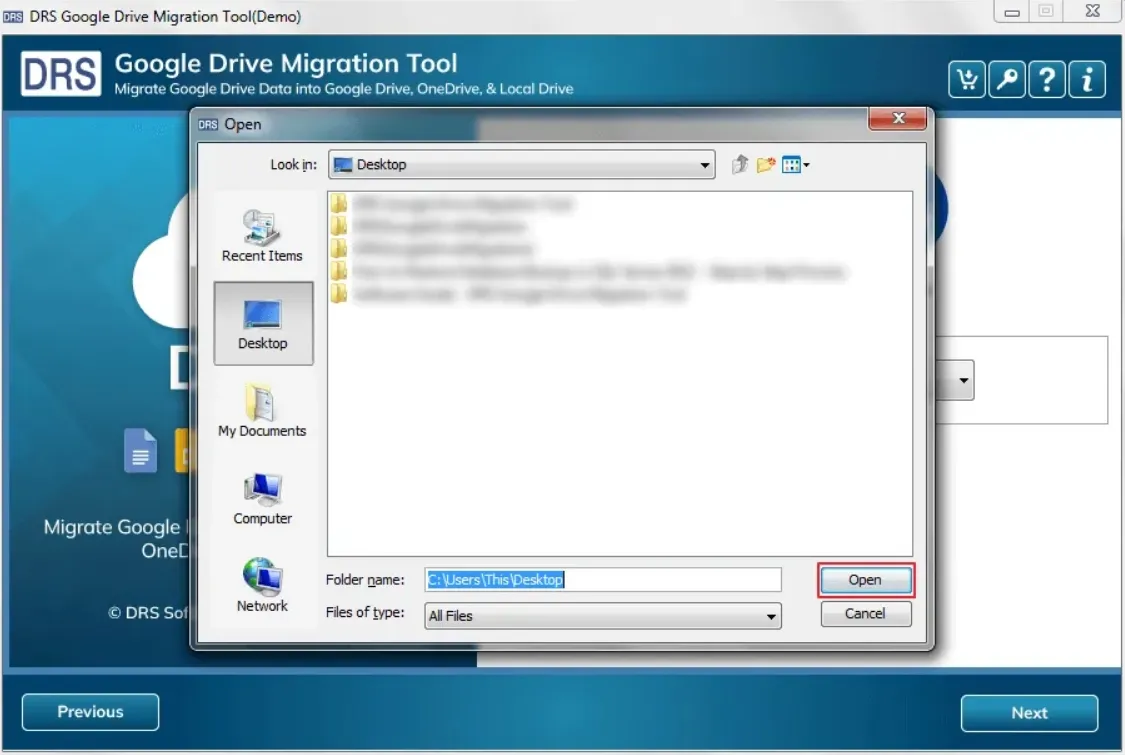This screenshot has height=755, width=1125.
Task: Open Network from the places sidebar
Action: 262,585
